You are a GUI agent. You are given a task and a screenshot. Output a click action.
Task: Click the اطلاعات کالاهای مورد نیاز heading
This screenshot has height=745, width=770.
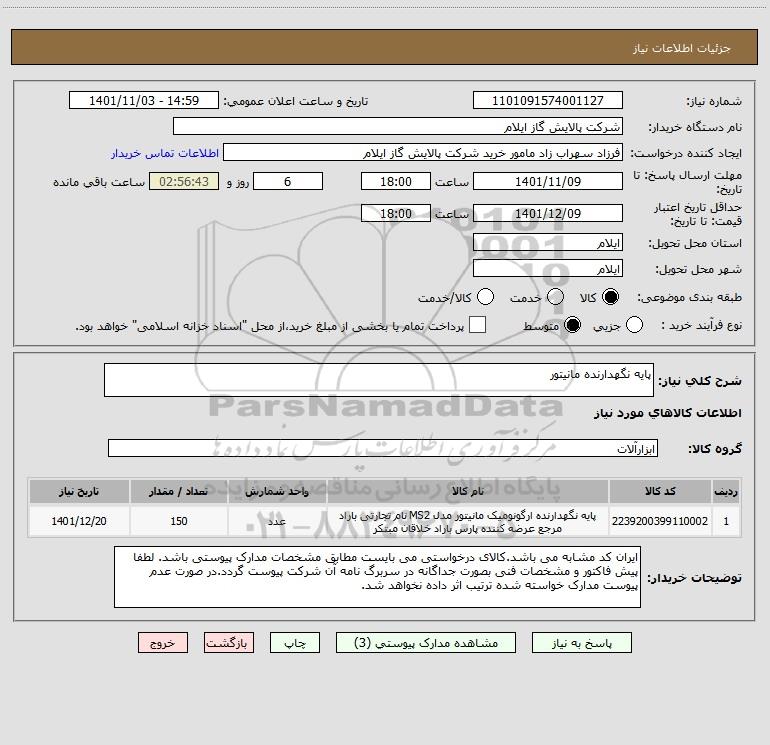click(x=667, y=413)
